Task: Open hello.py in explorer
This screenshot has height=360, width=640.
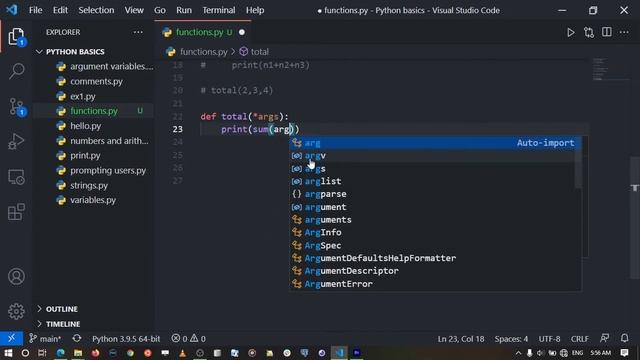Action: point(86,126)
